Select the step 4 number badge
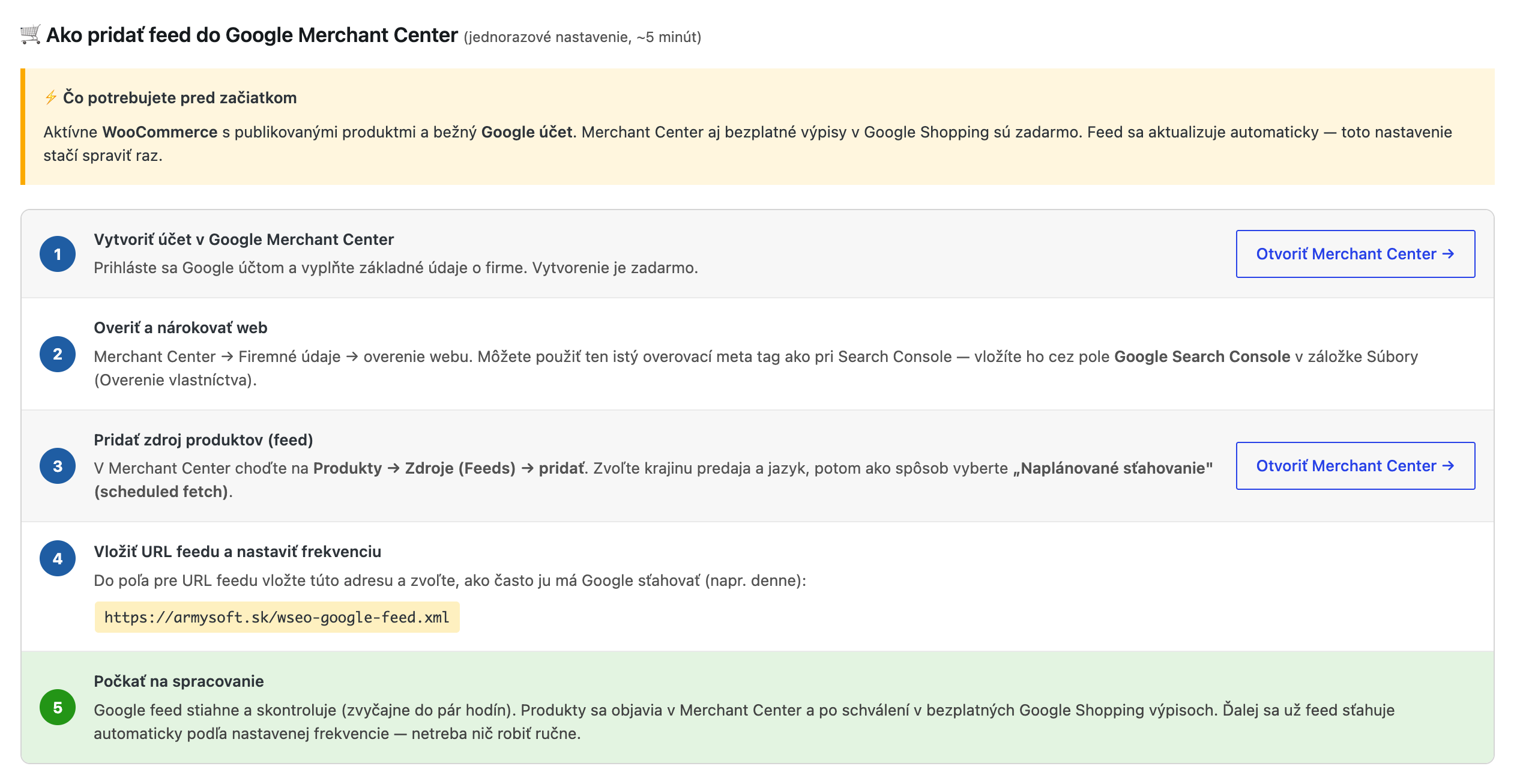 (x=58, y=558)
